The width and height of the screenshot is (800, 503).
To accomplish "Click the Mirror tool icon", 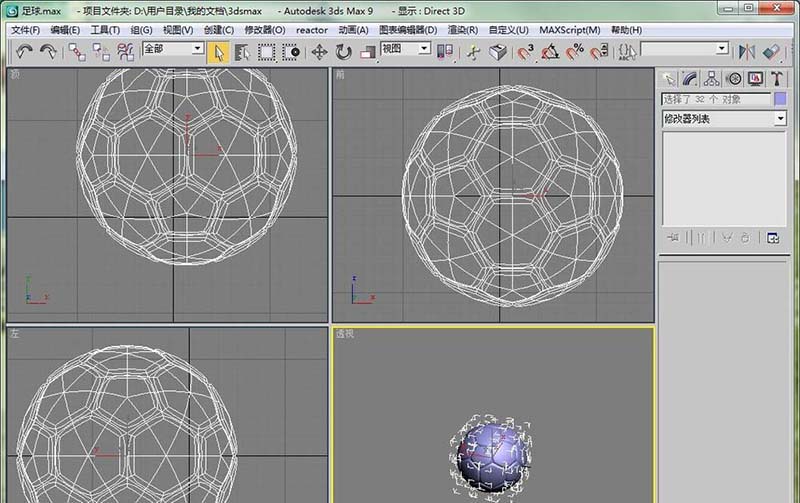I will (746, 52).
